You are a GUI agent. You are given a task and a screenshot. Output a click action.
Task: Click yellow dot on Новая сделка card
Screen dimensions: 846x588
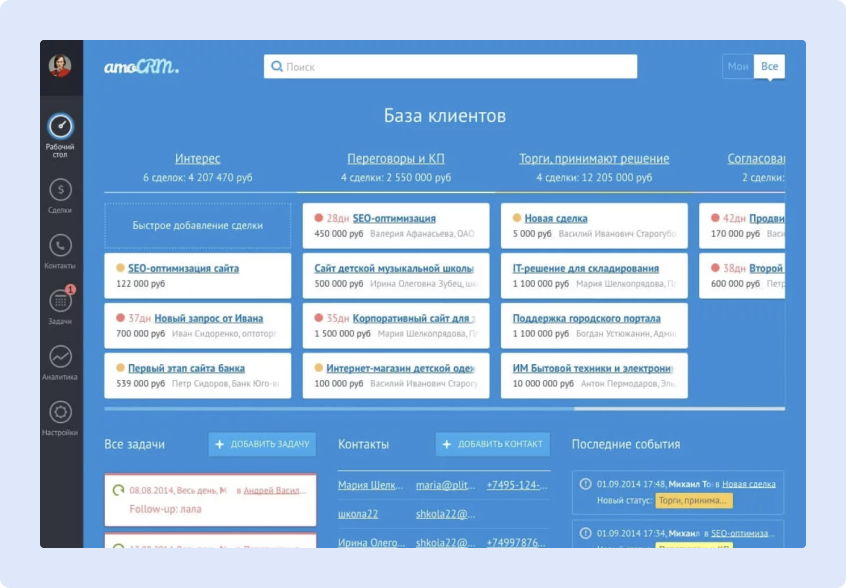point(517,218)
